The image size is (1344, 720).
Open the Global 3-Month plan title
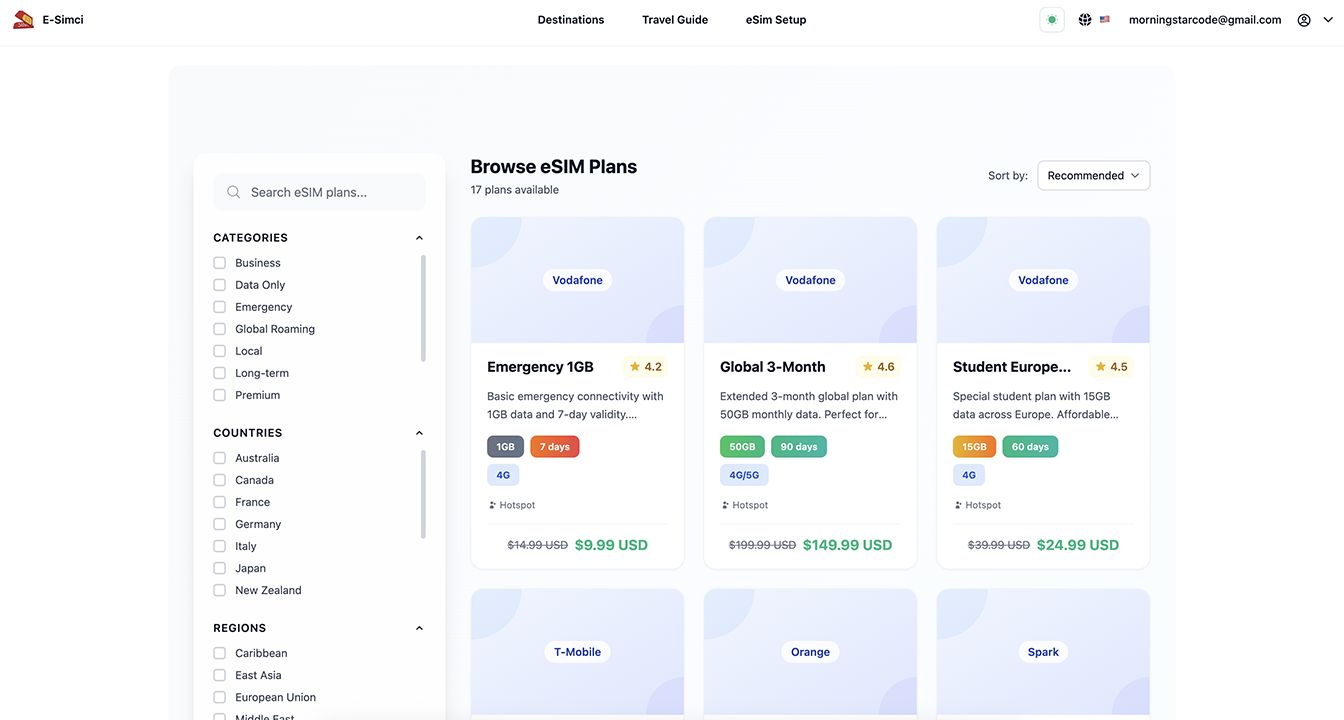[773, 367]
